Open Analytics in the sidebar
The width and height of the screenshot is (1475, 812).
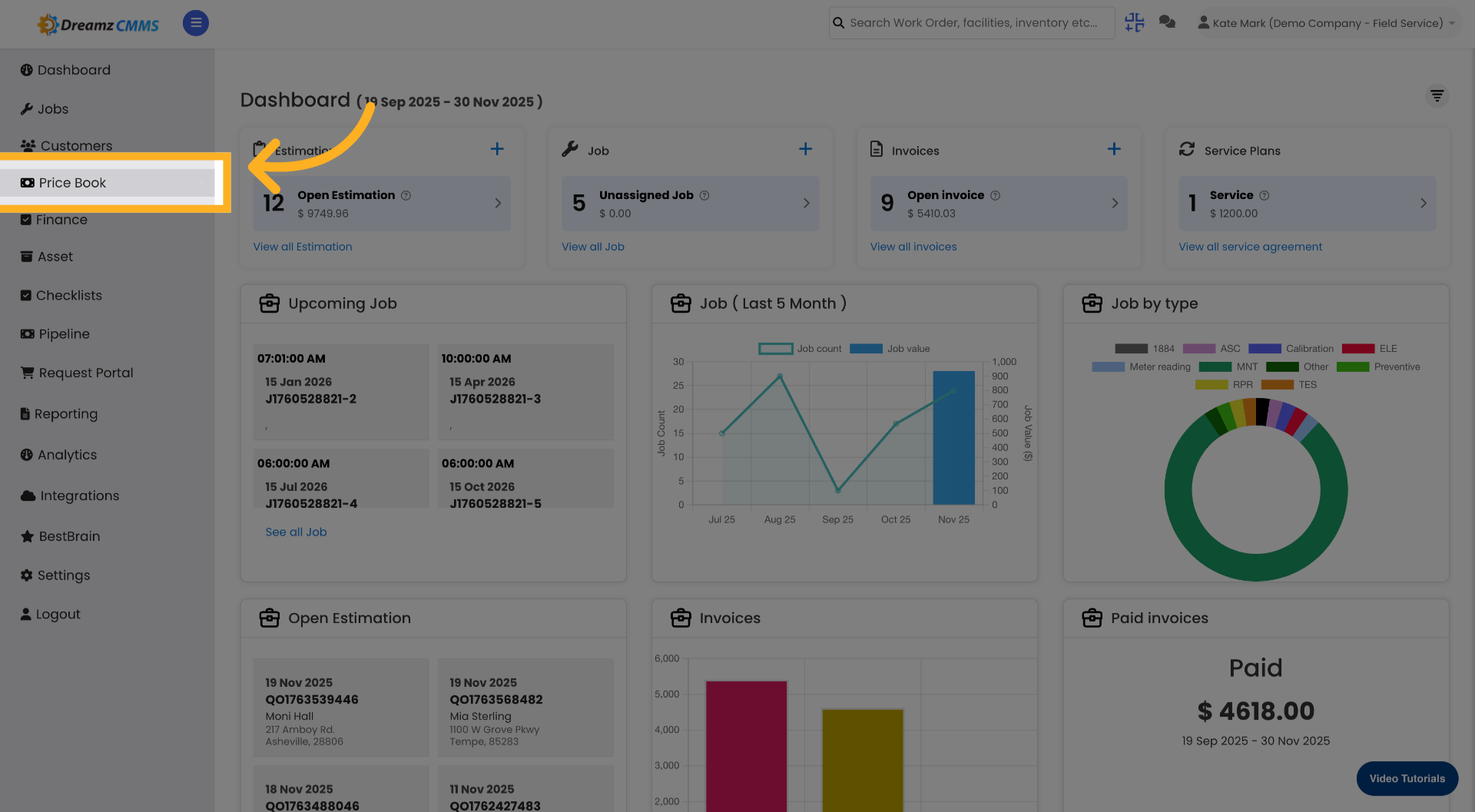click(x=59, y=455)
